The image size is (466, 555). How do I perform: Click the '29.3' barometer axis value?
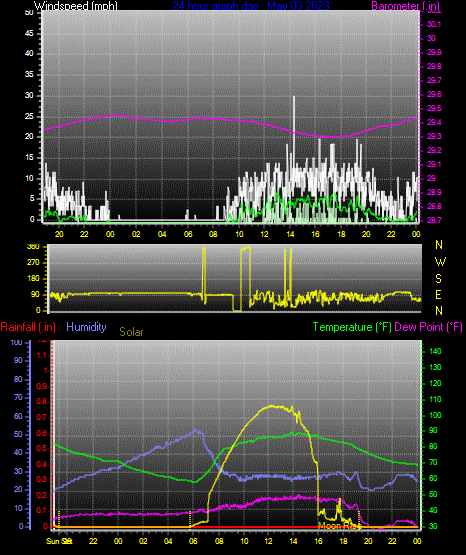tap(434, 136)
